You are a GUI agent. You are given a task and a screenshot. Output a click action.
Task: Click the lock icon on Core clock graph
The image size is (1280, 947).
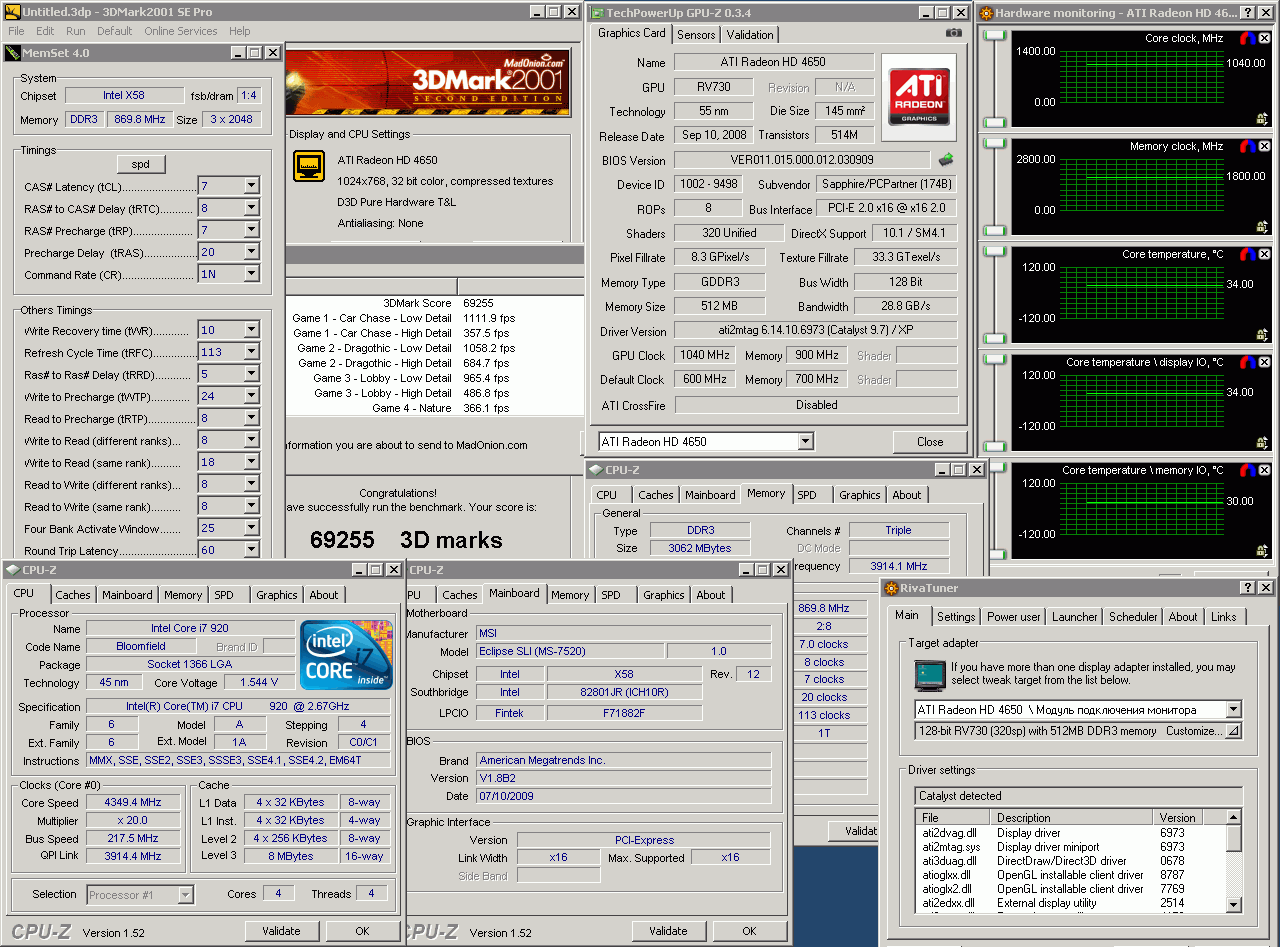[1262, 118]
